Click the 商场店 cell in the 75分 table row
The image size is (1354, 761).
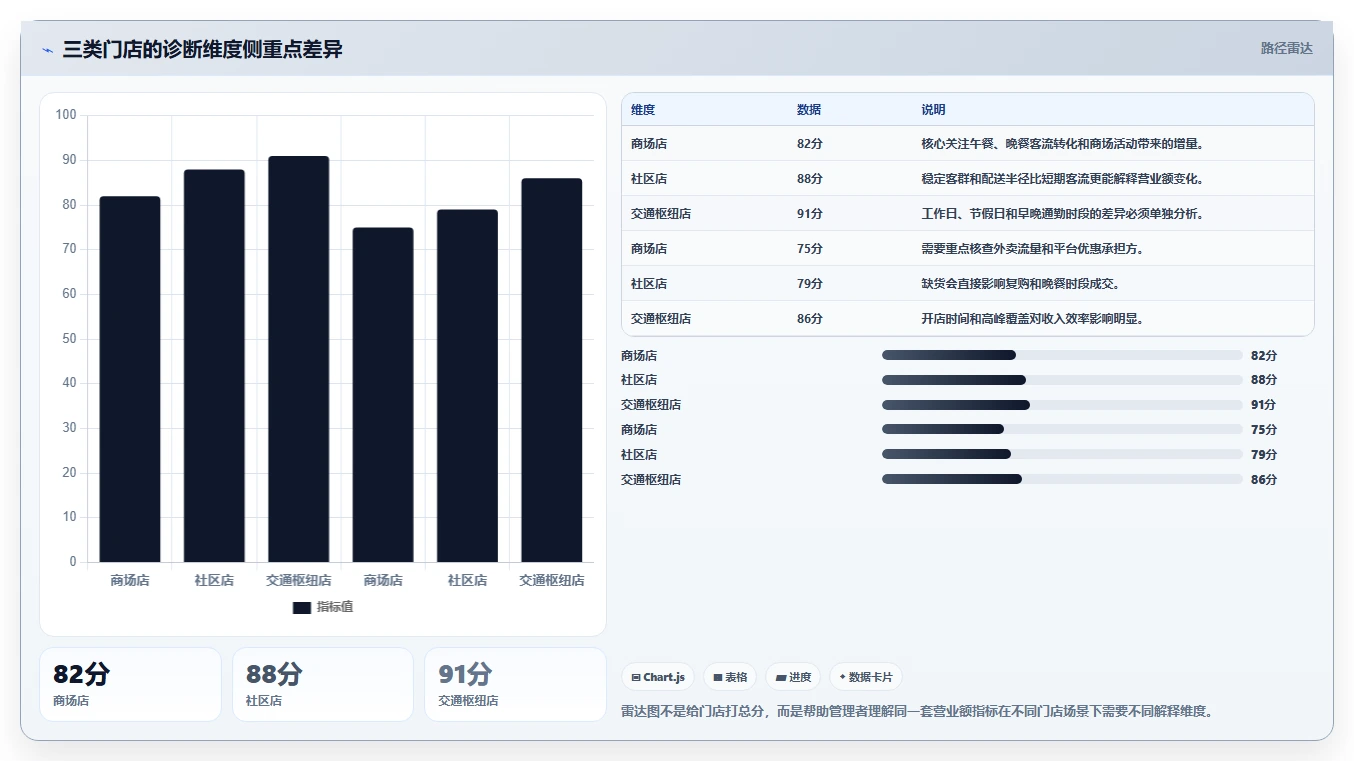(x=649, y=249)
